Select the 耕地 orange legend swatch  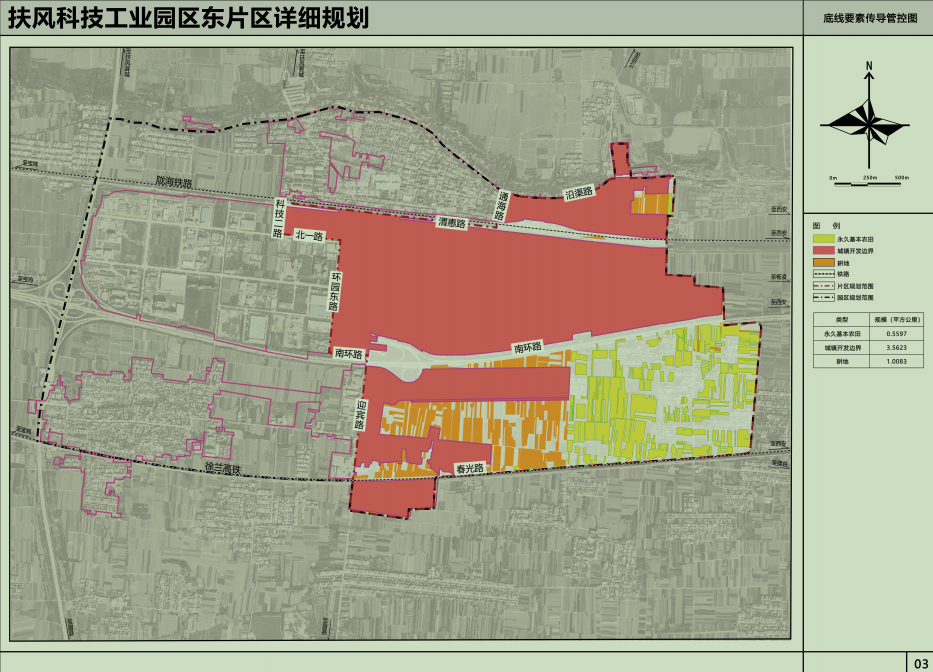(x=823, y=263)
